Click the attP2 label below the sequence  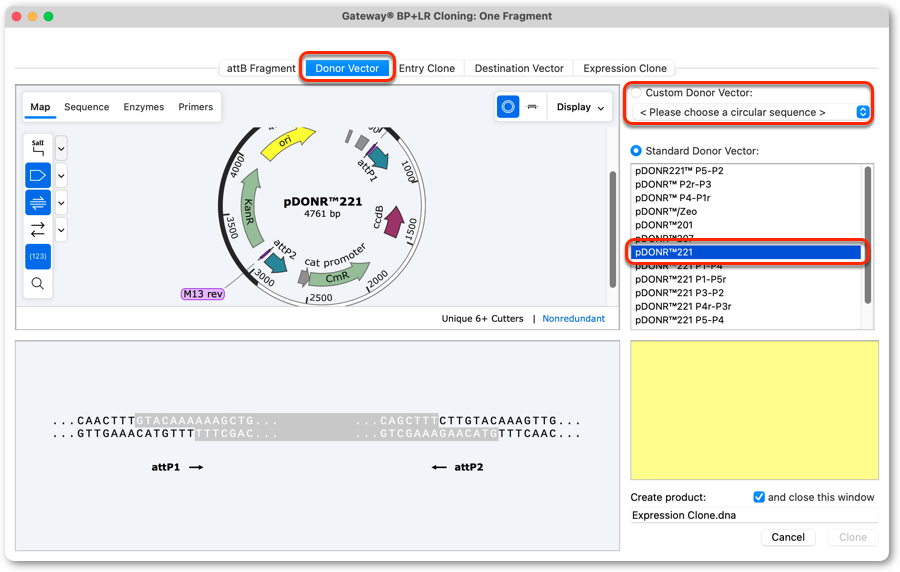469,467
